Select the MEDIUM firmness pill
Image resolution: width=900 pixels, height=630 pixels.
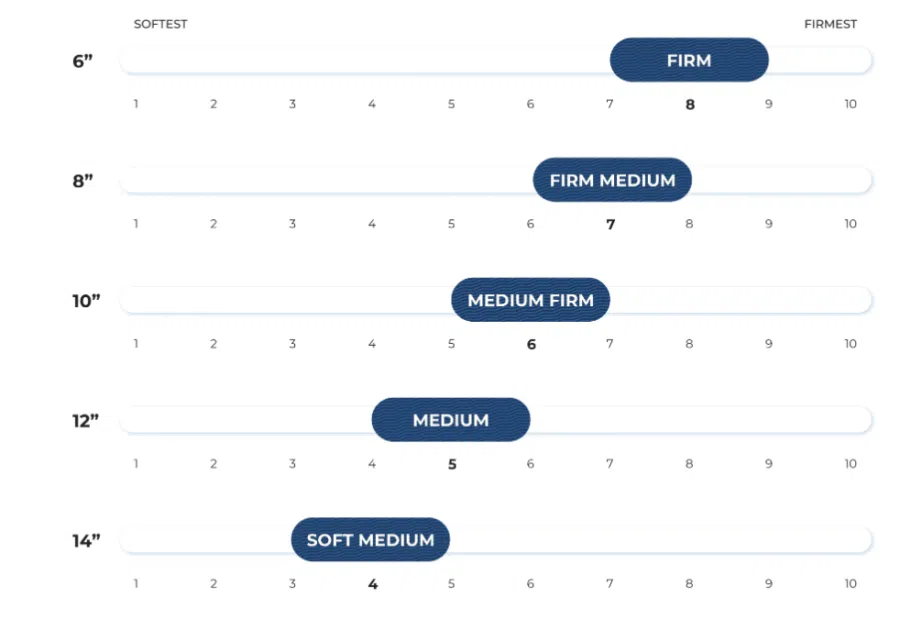(451, 420)
